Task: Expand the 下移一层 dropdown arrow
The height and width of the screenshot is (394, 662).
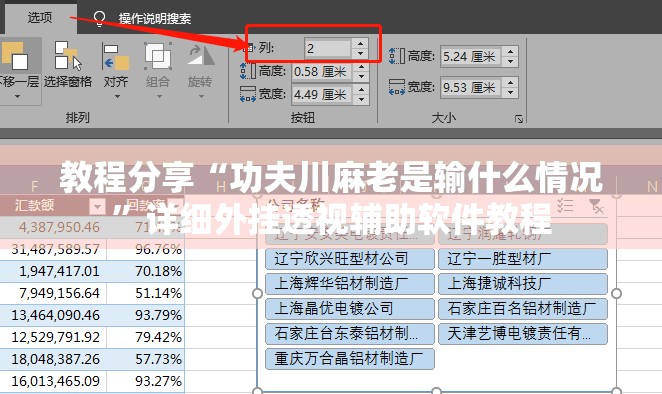Action: pyautogui.click(x=17, y=96)
